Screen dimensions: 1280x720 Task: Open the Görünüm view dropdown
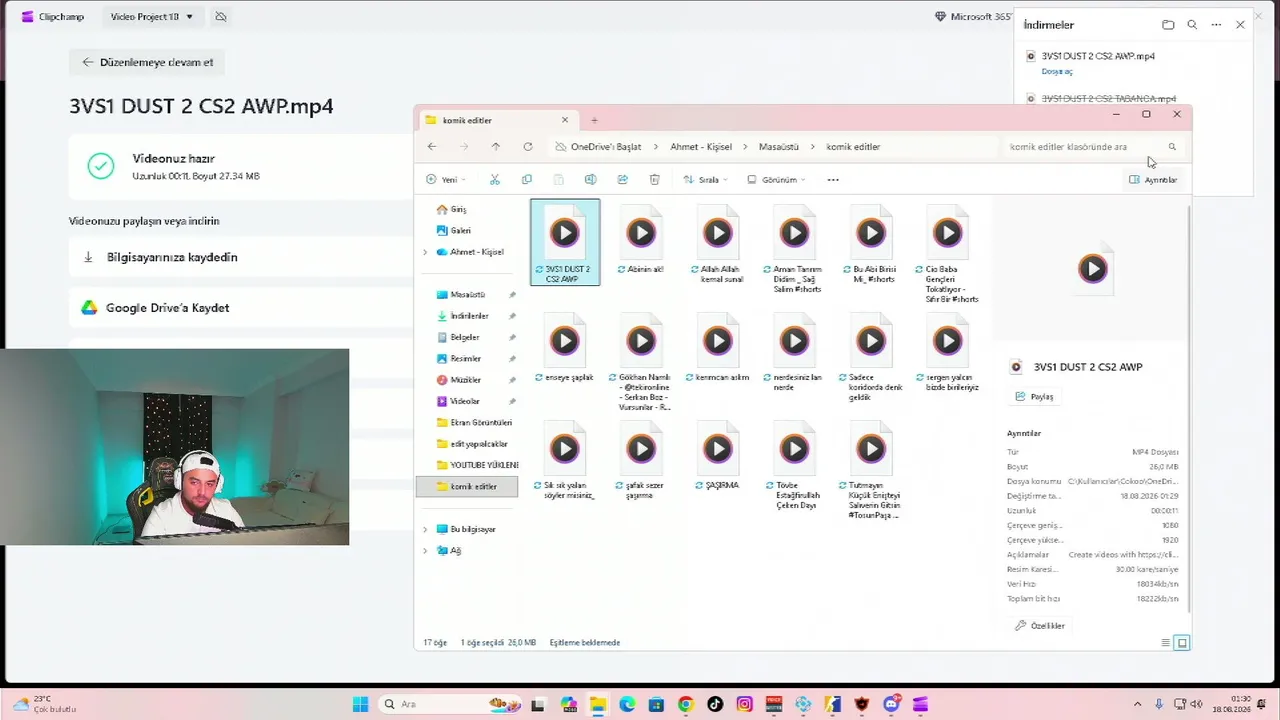(778, 180)
